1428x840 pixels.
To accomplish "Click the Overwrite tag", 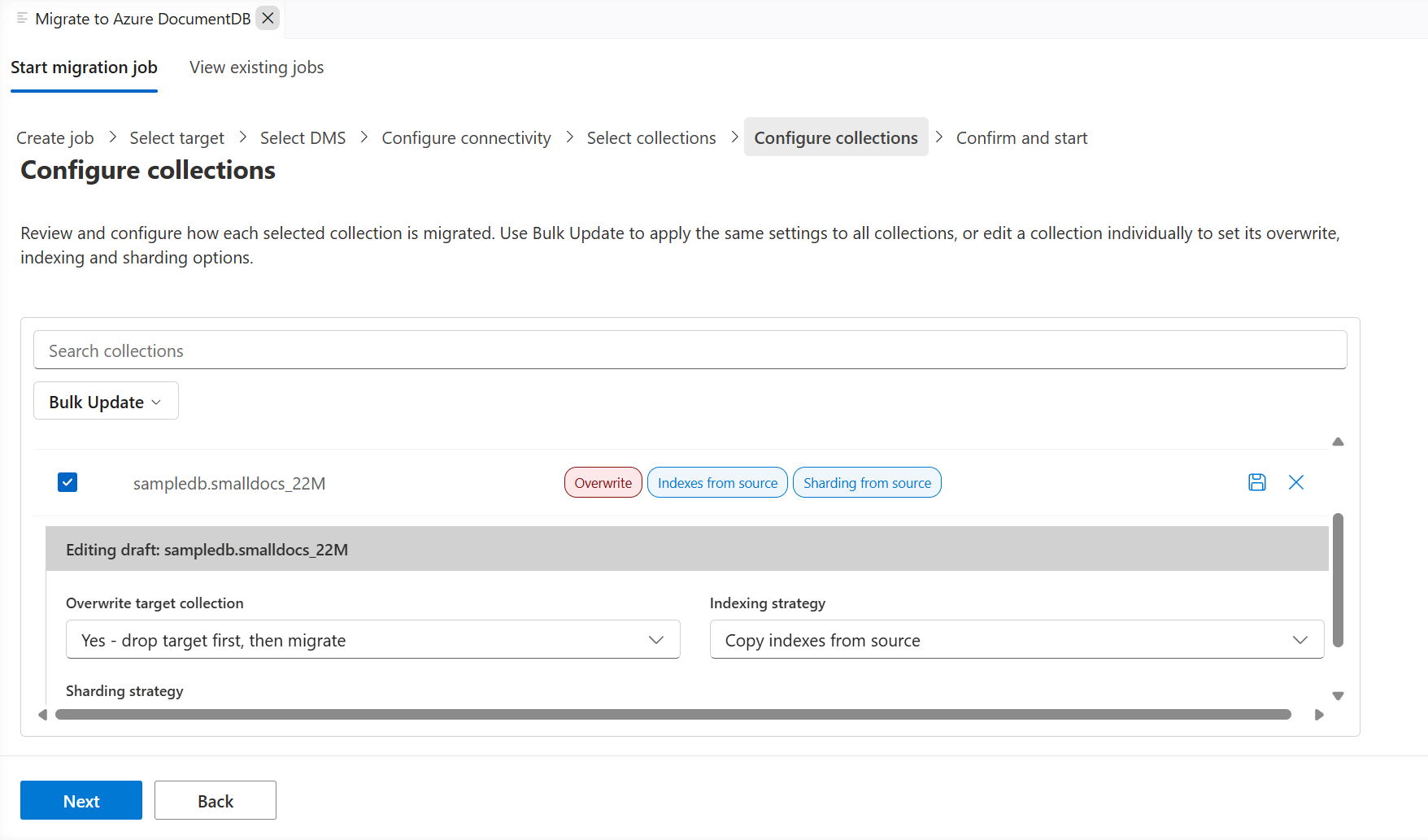I will tap(603, 482).
